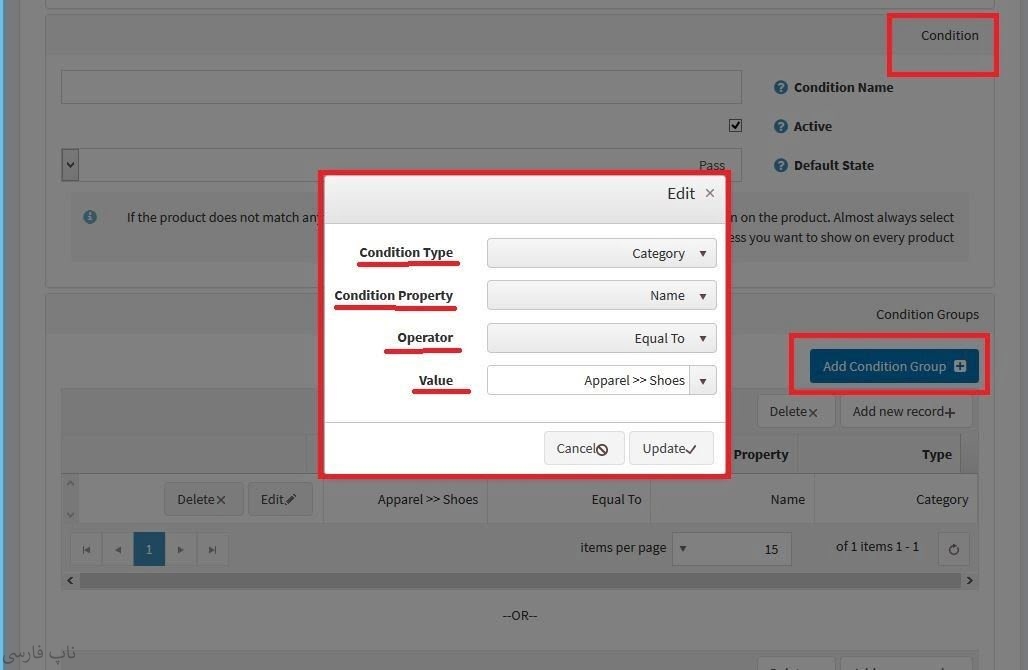Expand the Condition Property dropdown
Screen dimensions: 1028x670
703,296
